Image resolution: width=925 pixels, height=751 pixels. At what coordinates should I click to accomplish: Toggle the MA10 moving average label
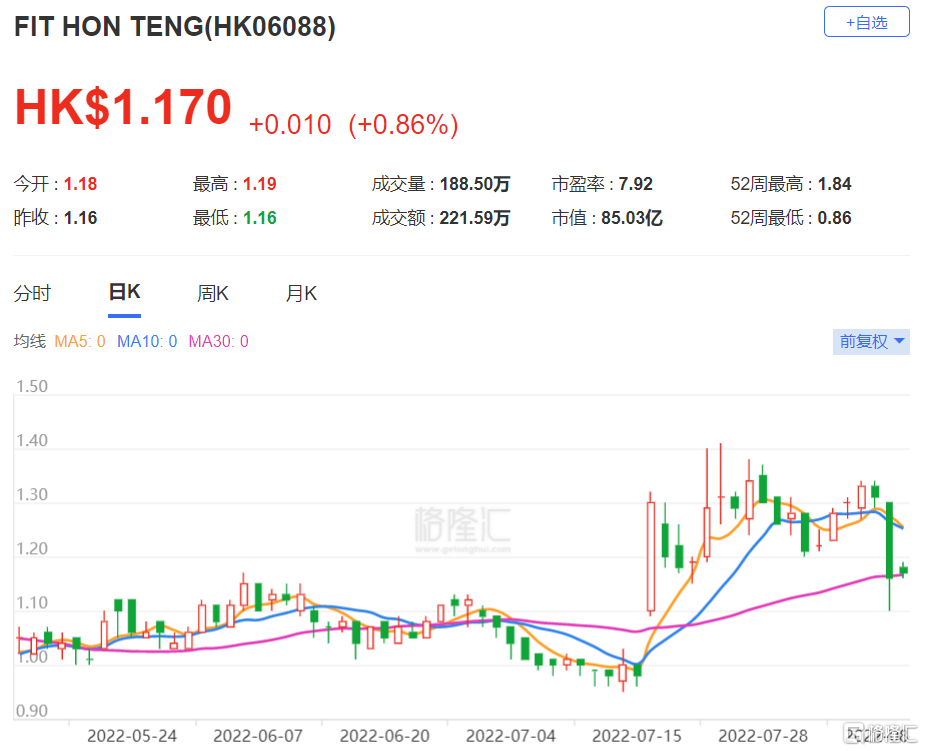(x=147, y=341)
